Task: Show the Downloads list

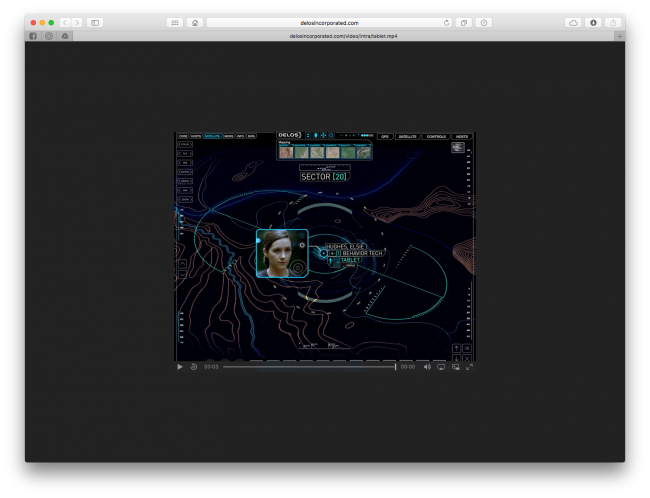Action: (x=593, y=23)
